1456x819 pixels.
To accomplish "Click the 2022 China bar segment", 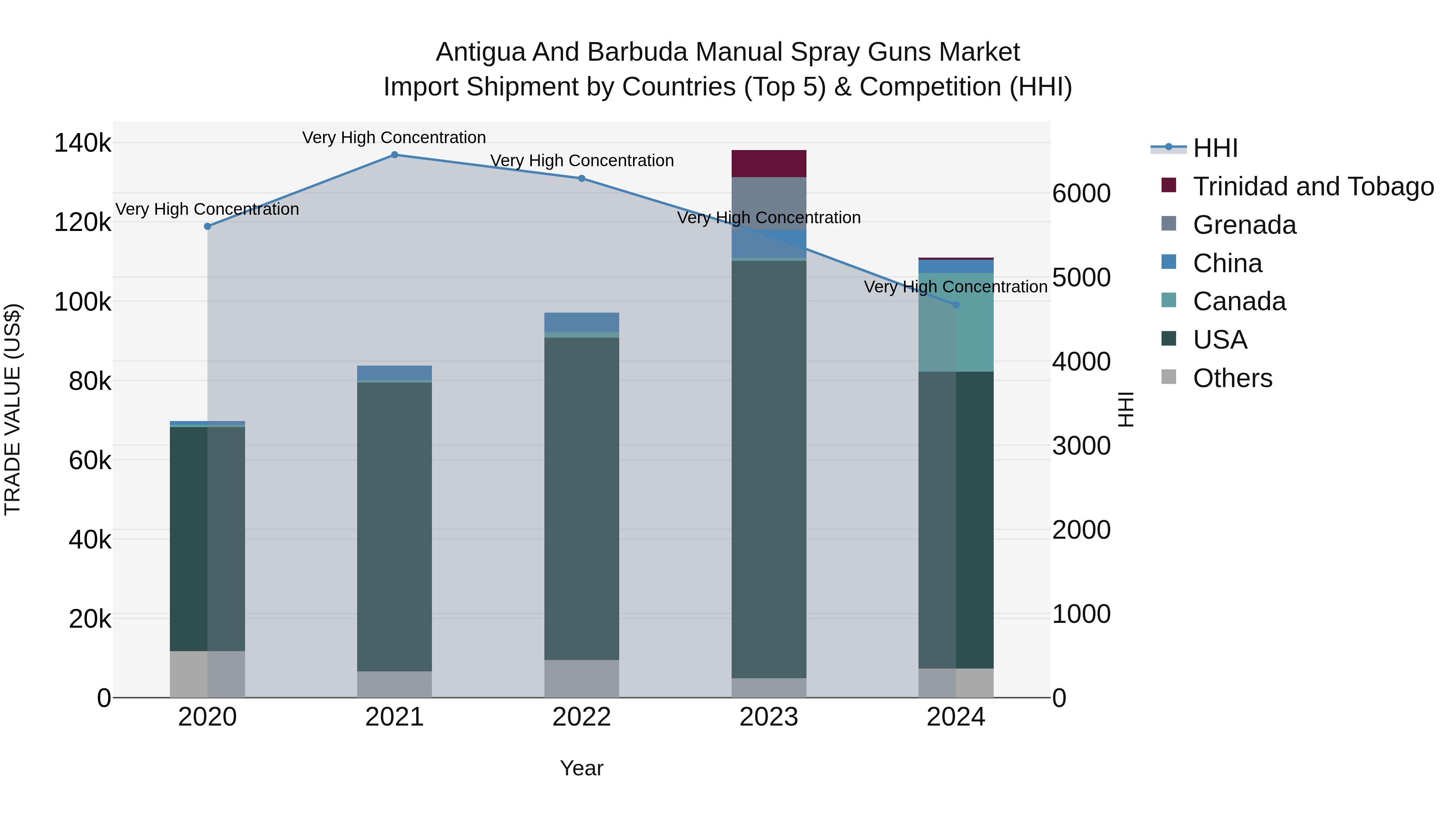I will point(582,322).
